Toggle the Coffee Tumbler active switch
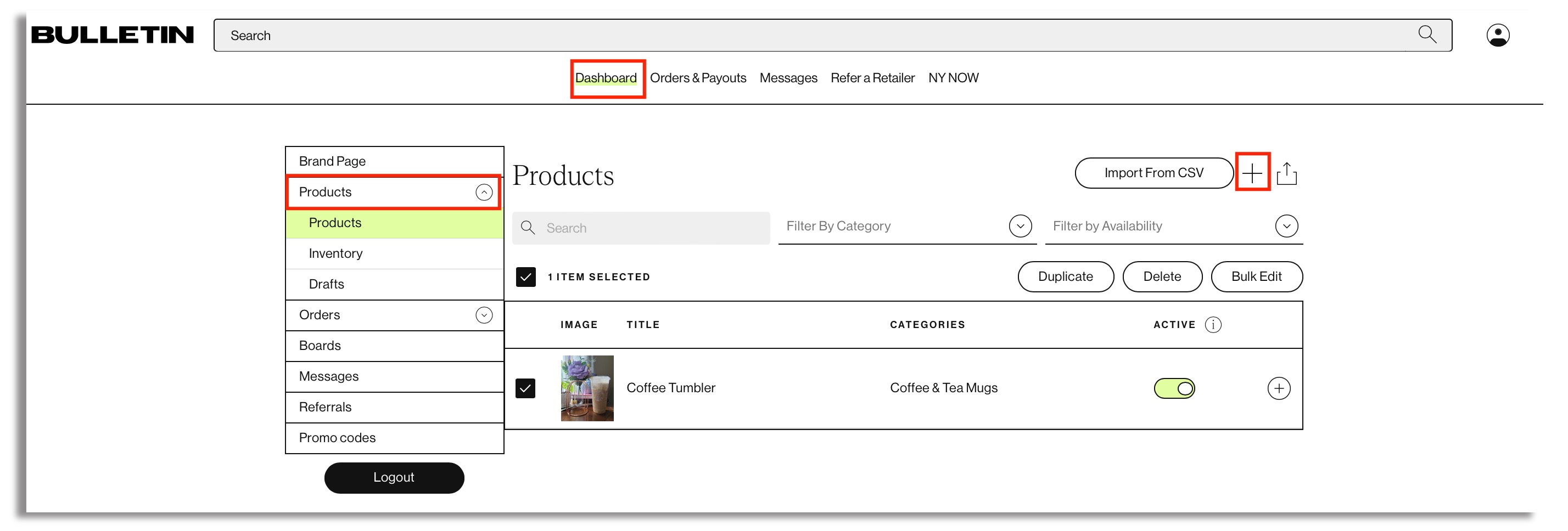Viewport: 1568px width, 531px height. click(1174, 388)
